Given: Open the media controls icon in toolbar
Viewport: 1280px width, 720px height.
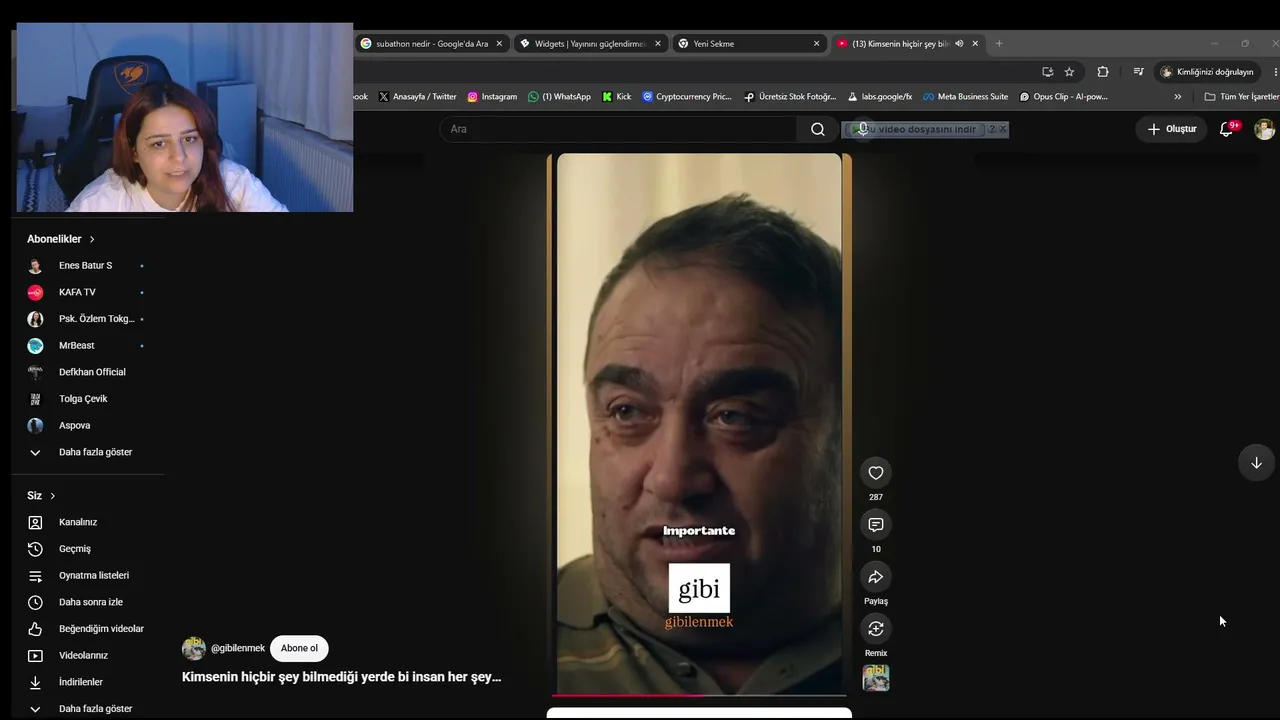Looking at the screenshot, I should (1138, 72).
